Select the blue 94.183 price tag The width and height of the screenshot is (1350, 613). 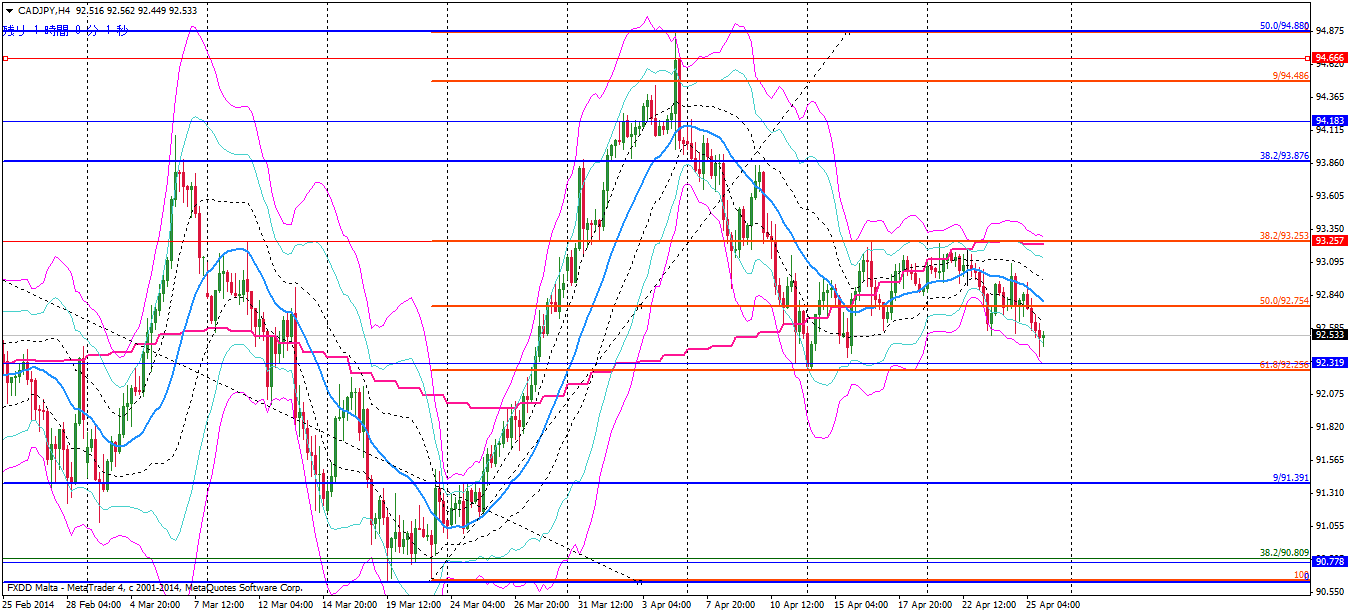pos(1330,121)
